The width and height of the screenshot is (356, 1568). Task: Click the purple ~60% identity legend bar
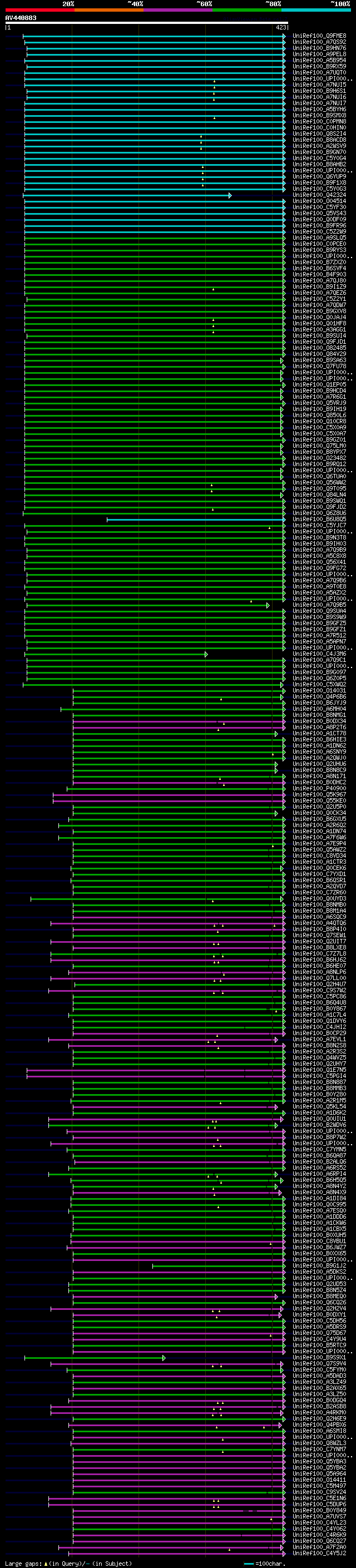[179, 10]
